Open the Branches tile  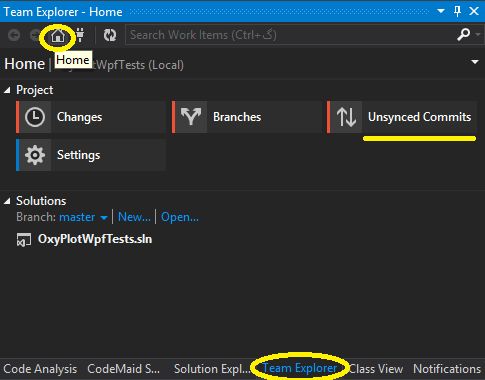pos(247,117)
